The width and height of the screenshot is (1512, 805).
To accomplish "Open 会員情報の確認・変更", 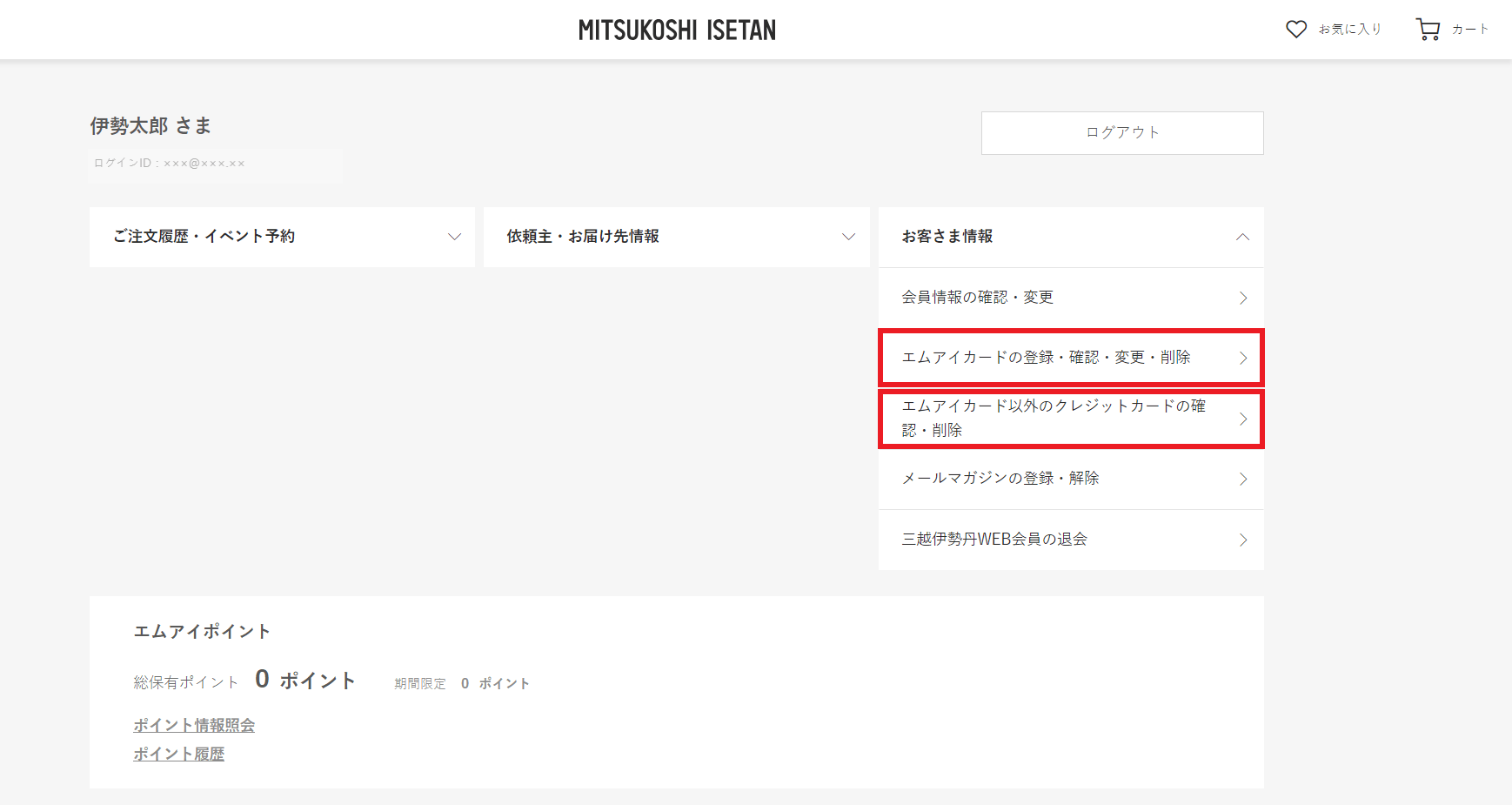I will [1071, 298].
